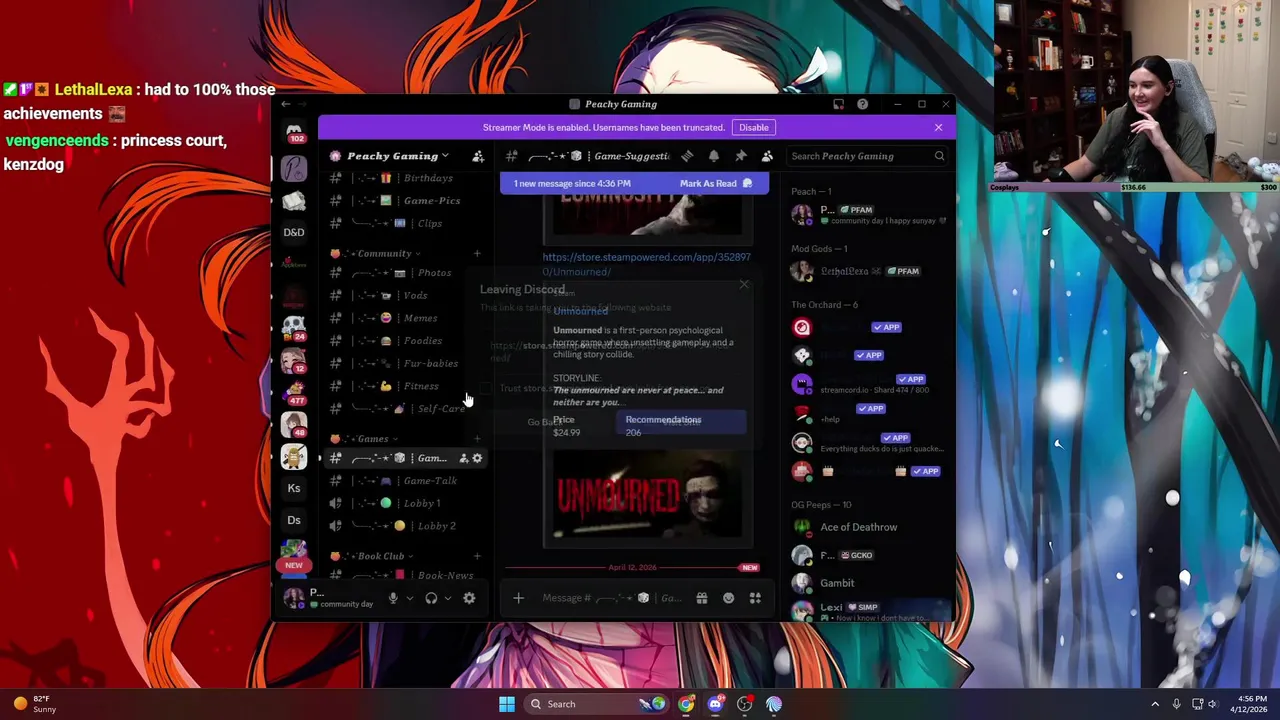Open the Game-Talk channel
Viewport: 1280px width, 720px height.
[x=406, y=481]
